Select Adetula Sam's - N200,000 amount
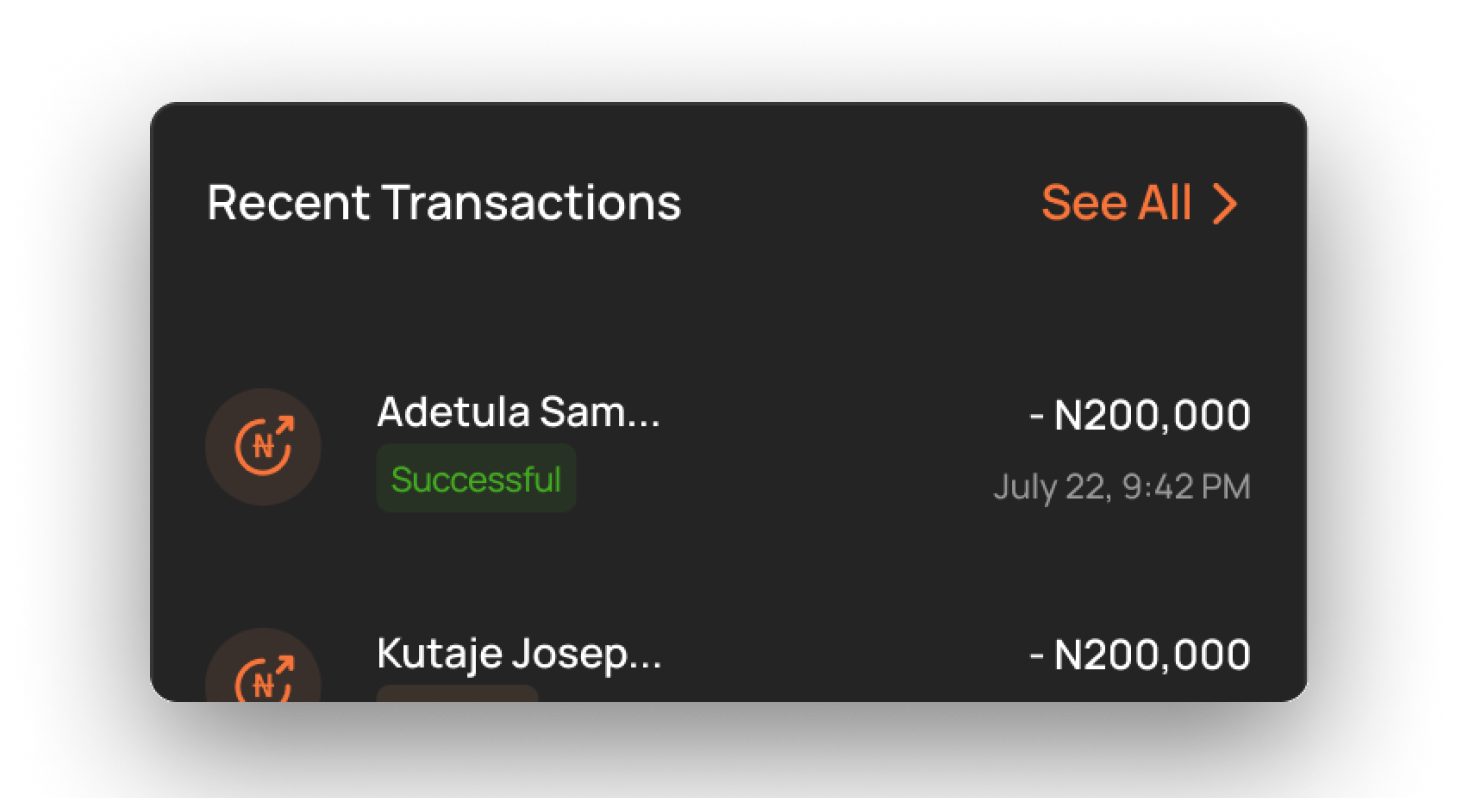 (x=1140, y=415)
